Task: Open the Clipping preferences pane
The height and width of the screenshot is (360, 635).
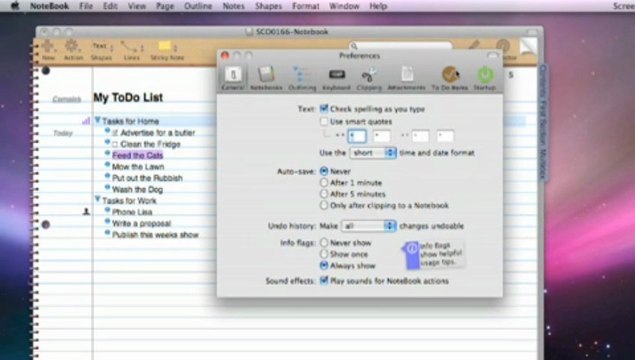Action: coord(369,78)
